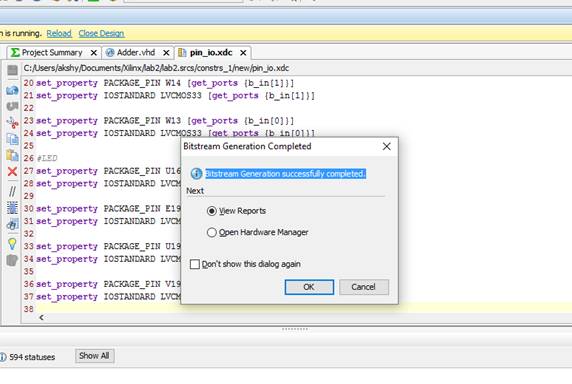Viewport: 572px width, 384px height.
Task: Click the dialog title 'Bitstream Generation Completed'
Action: click(247, 147)
